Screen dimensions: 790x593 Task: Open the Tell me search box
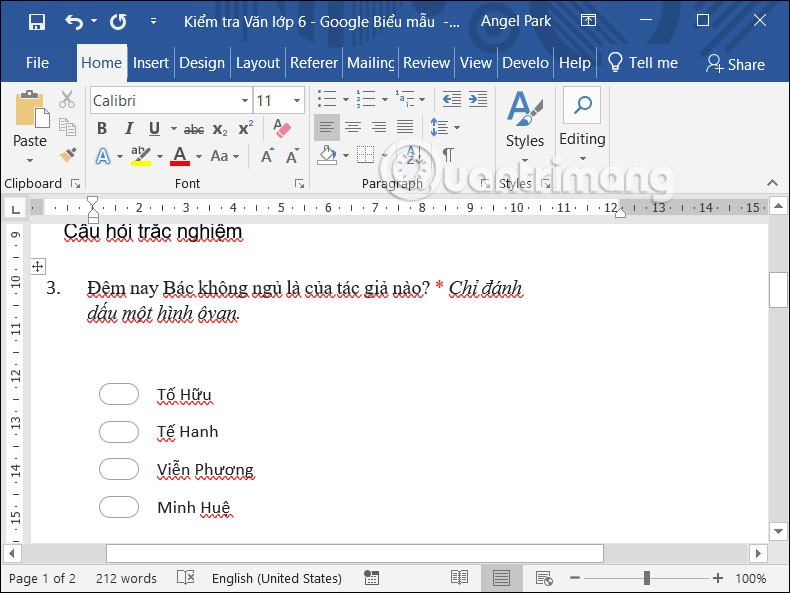[x=643, y=63]
